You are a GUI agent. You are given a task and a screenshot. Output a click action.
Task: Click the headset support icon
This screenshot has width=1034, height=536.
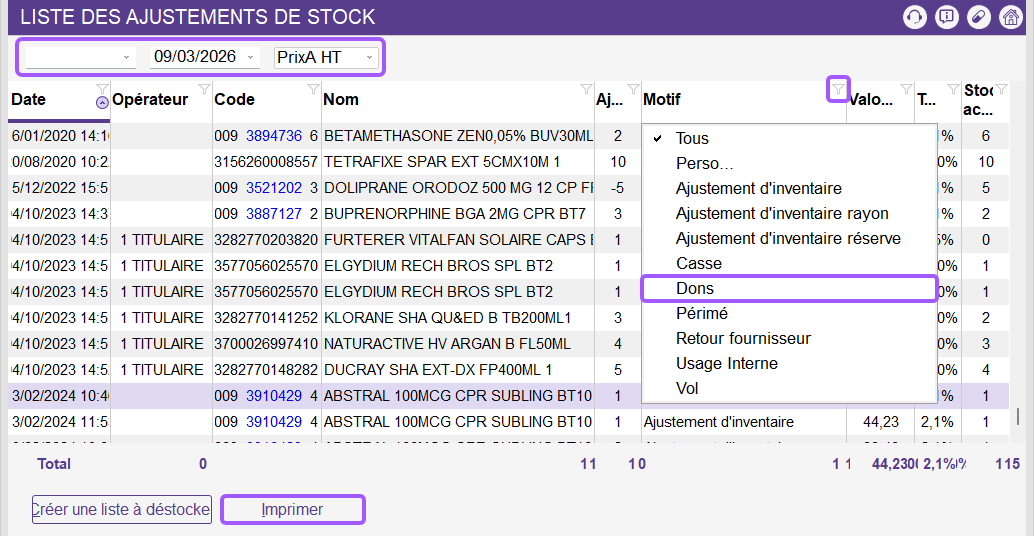pos(913,17)
